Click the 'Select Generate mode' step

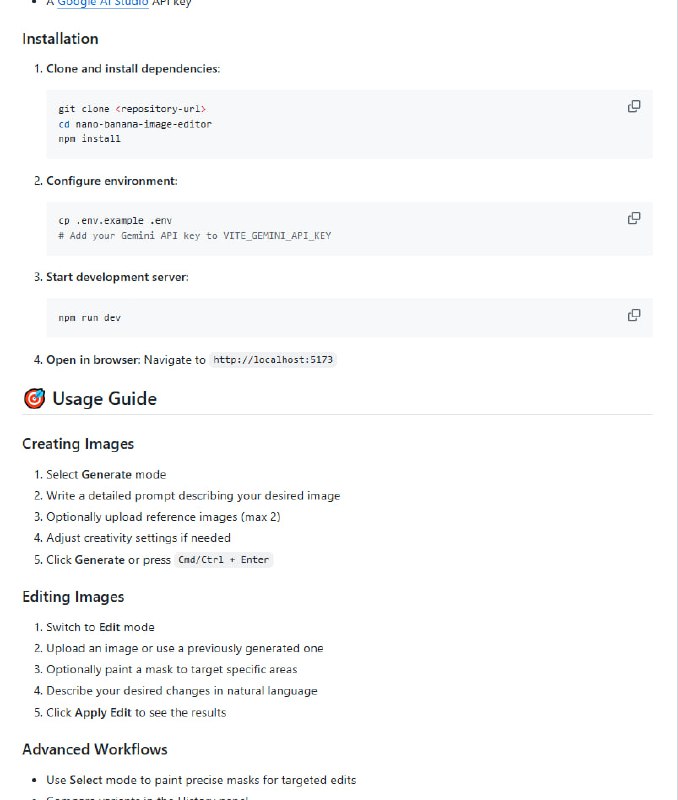pos(106,474)
